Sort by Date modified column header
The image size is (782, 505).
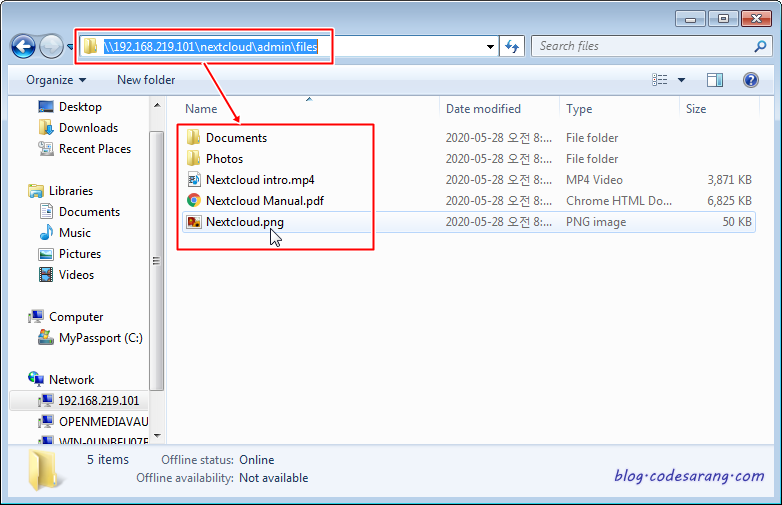click(x=483, y=109)
